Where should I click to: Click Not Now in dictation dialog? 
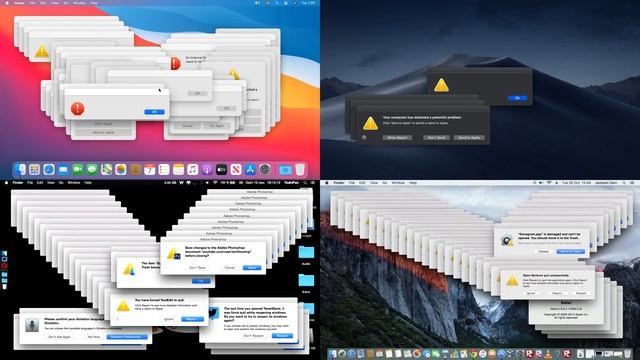coord(93,337)
